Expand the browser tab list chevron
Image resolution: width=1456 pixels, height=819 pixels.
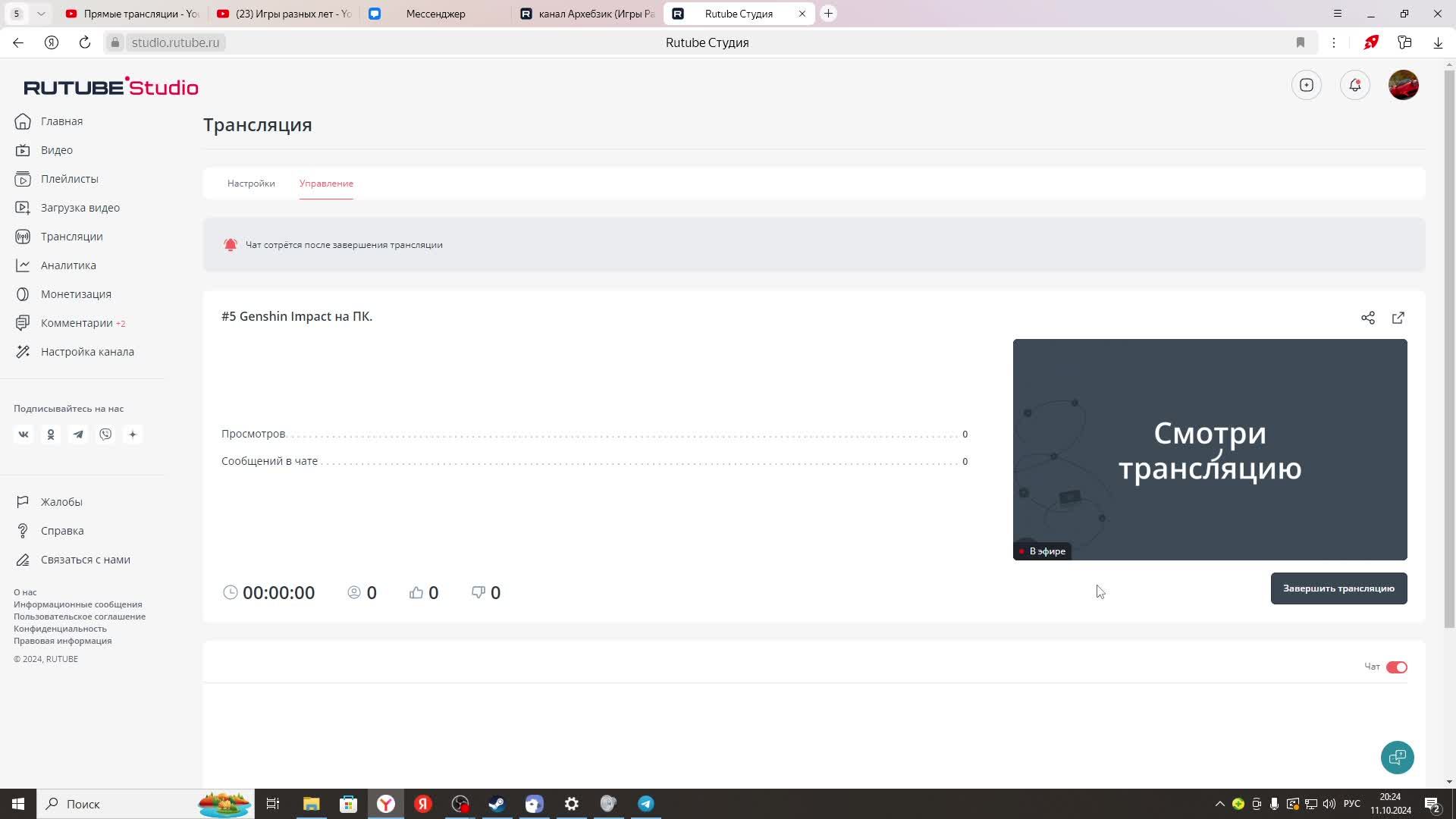coord(41,14)
